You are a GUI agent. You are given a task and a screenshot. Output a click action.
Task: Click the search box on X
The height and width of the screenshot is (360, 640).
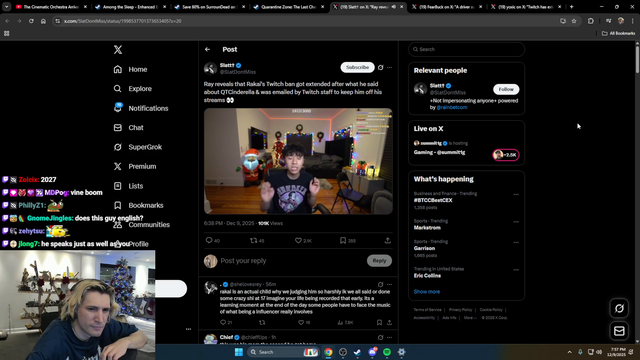(467, 49)
